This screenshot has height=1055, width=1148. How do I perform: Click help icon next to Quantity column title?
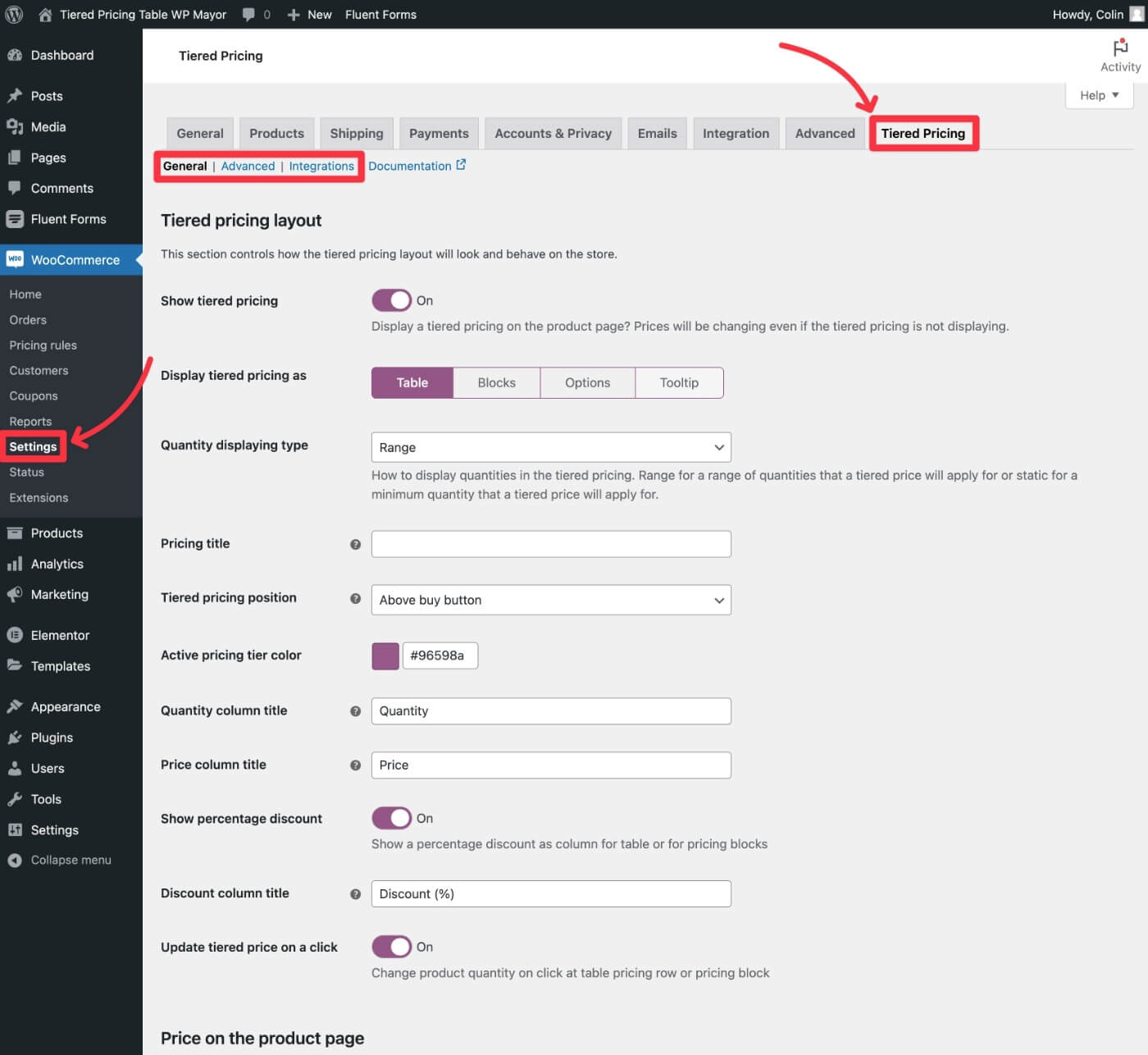coord(355,711)
